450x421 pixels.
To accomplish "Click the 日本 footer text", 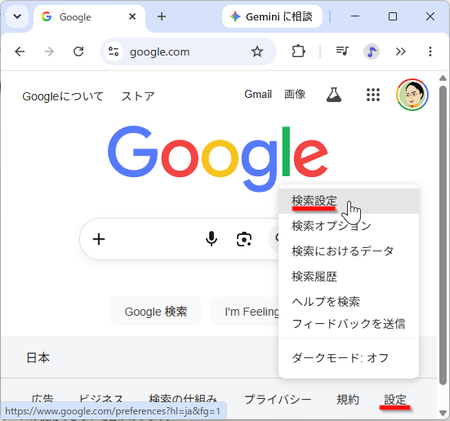I will coord(38,358).
